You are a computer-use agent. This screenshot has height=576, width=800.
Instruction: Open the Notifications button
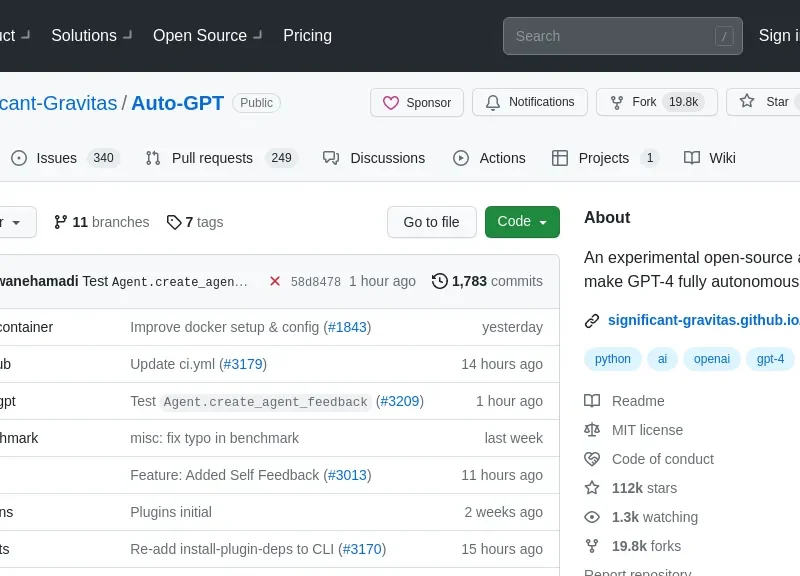(530, 103)
